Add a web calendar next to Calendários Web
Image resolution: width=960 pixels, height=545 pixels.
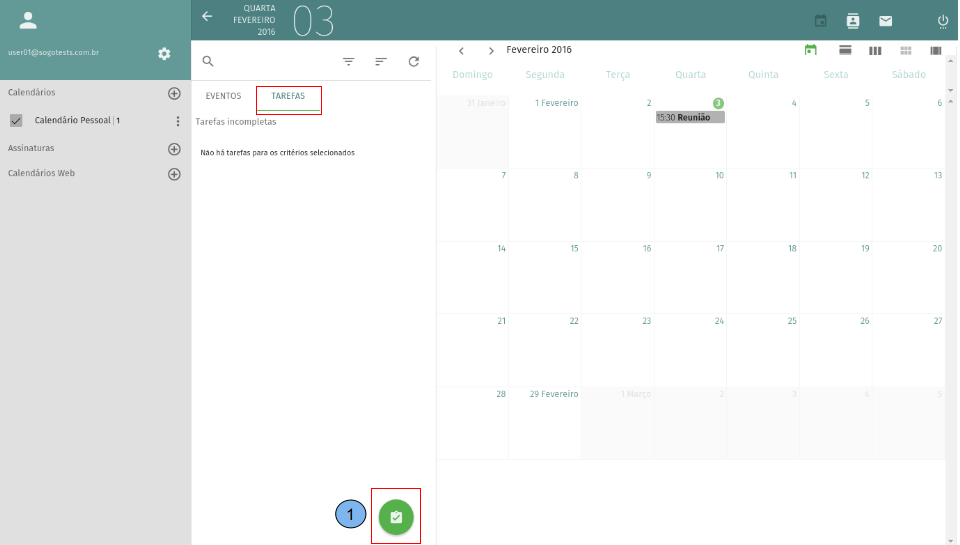pyautogui.click(x=174, y=174)
